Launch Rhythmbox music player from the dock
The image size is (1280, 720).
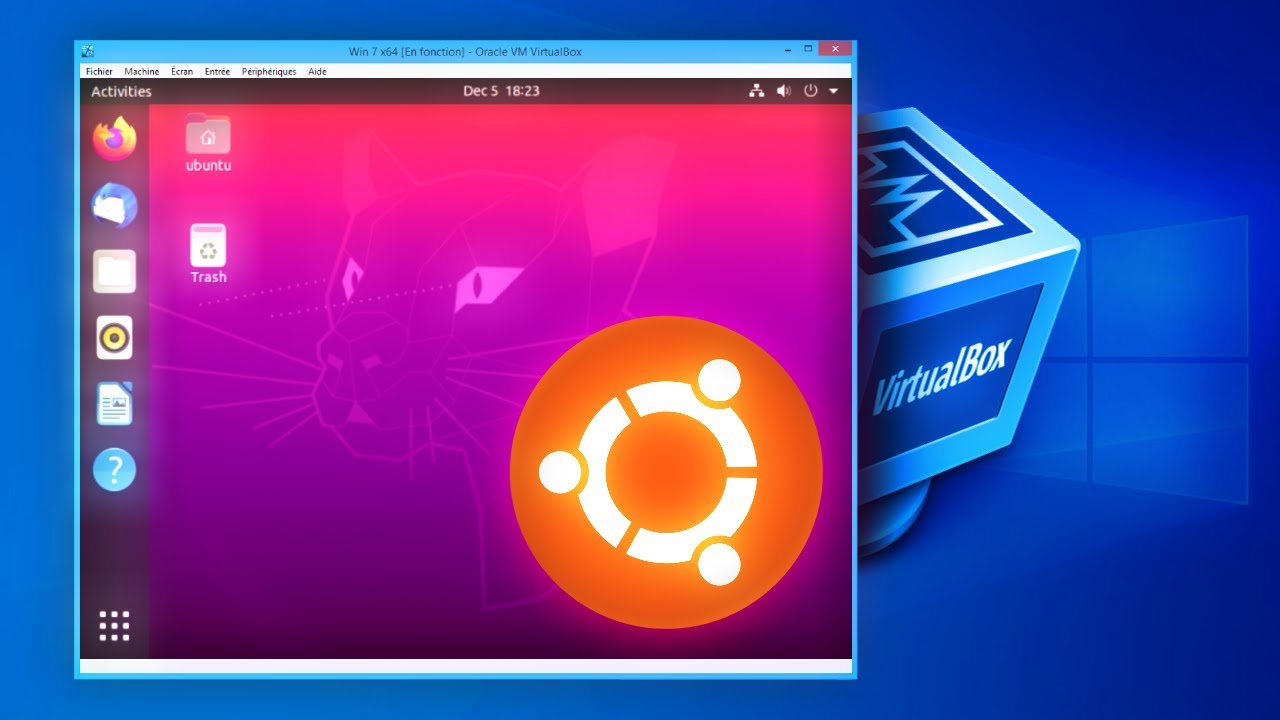click(x=114, y=338)
